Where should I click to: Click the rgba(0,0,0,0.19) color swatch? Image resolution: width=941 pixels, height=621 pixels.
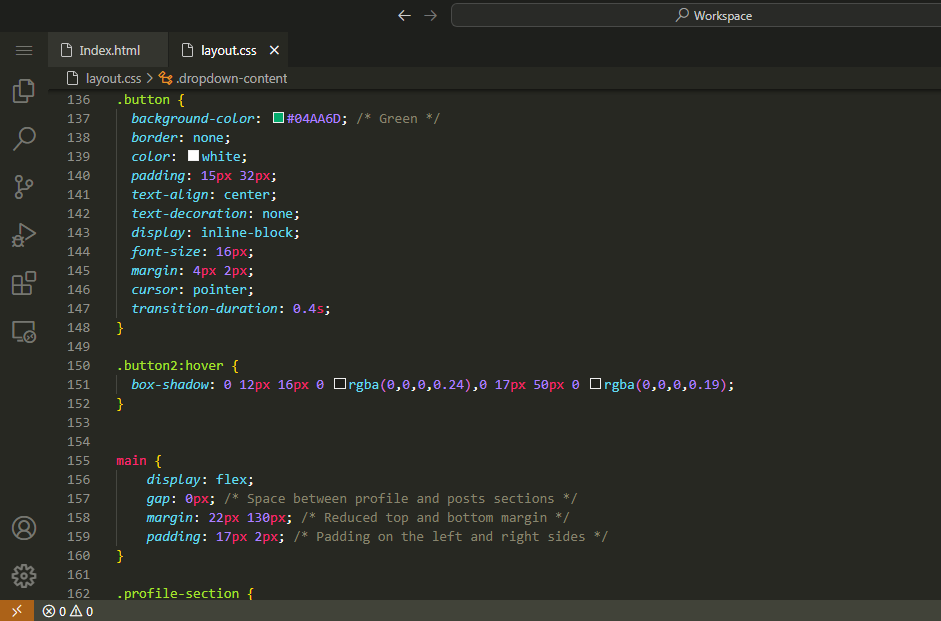[595, 383]
